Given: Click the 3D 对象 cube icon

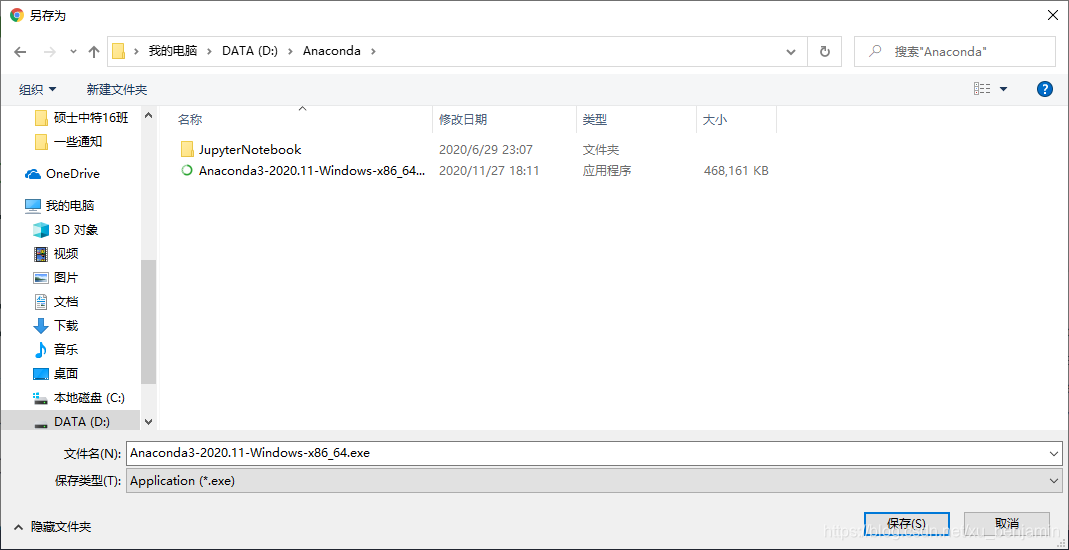Looking at the screenshot, I should (x=42, y=230).
